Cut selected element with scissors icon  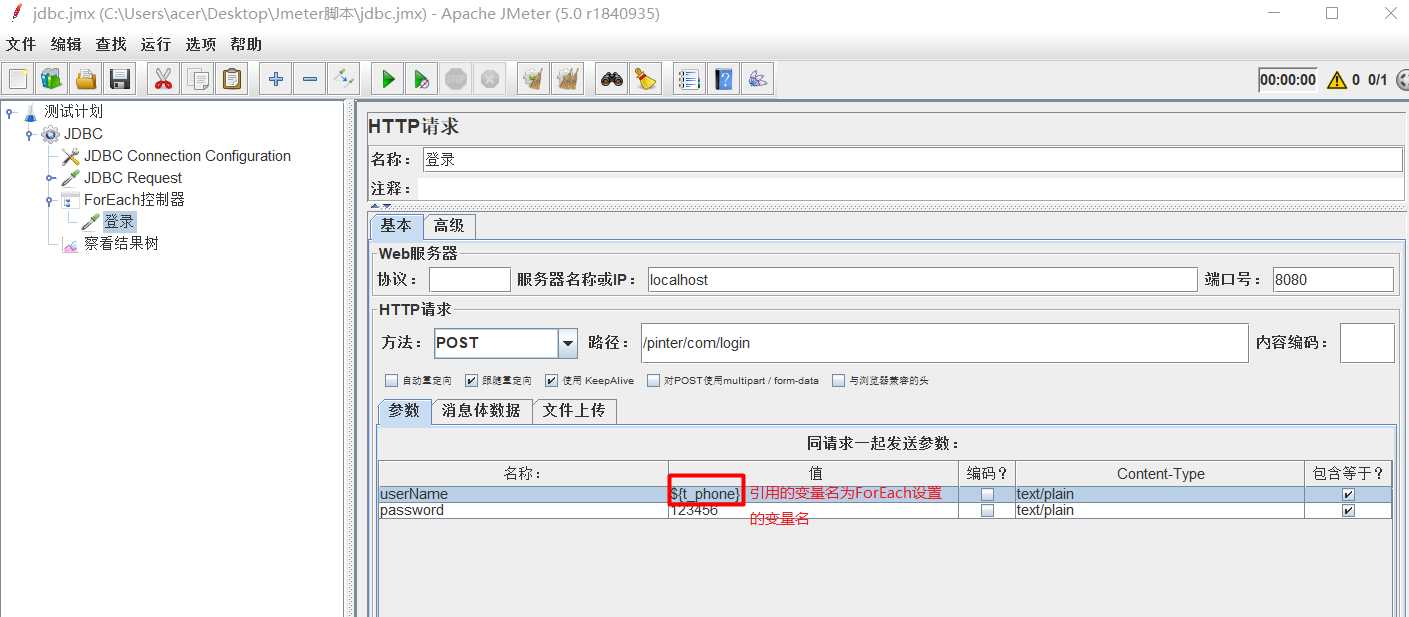pyautogui.click(x=163, y=79)
